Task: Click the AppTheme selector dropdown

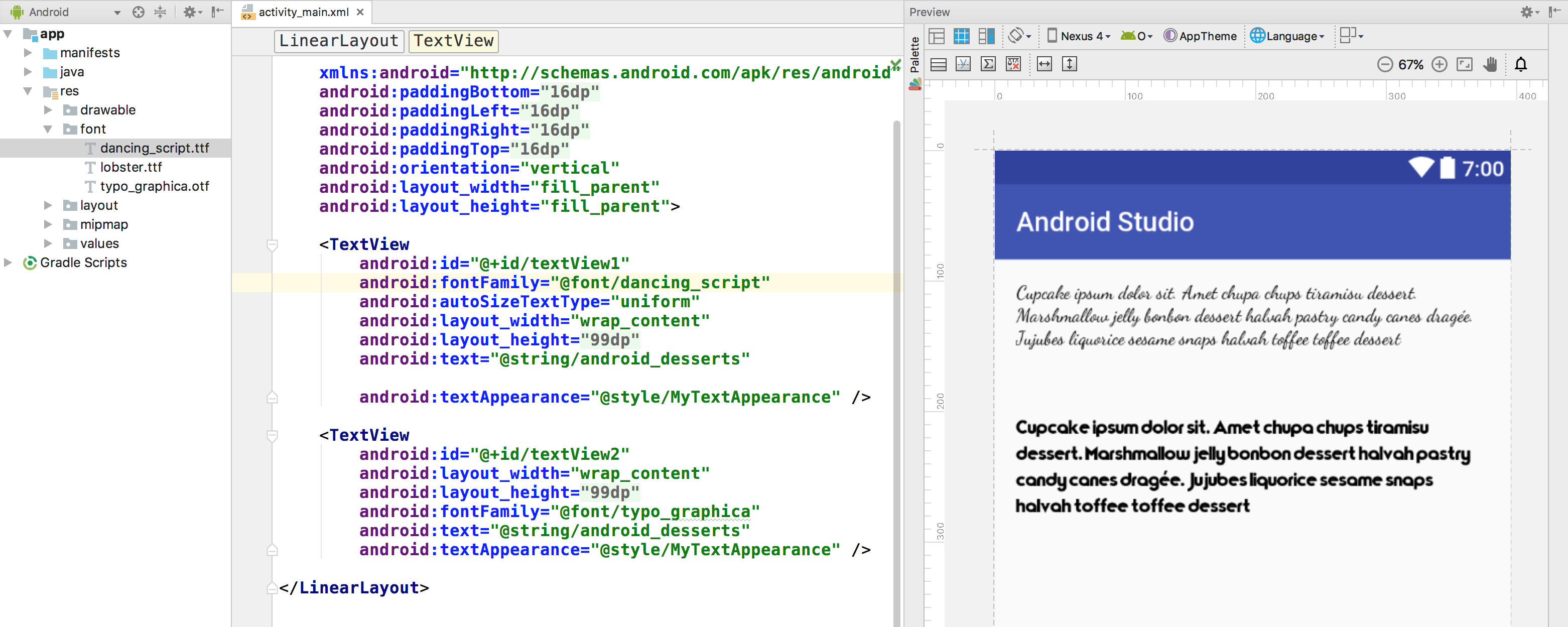Action: click(1200, 36)
